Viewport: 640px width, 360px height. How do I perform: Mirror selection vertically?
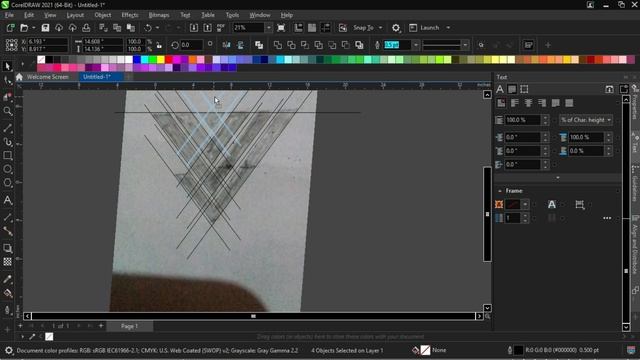240,45
